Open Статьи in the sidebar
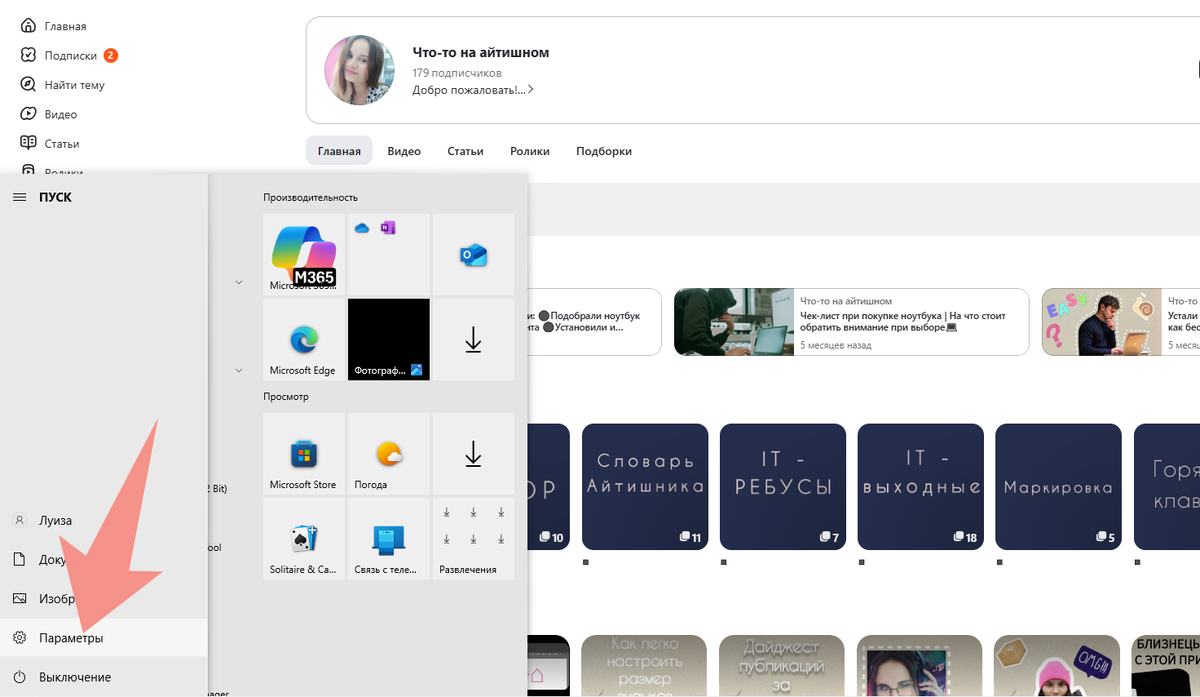The width and height of the screenshot is (1200, 697). [x=50, y=143]
